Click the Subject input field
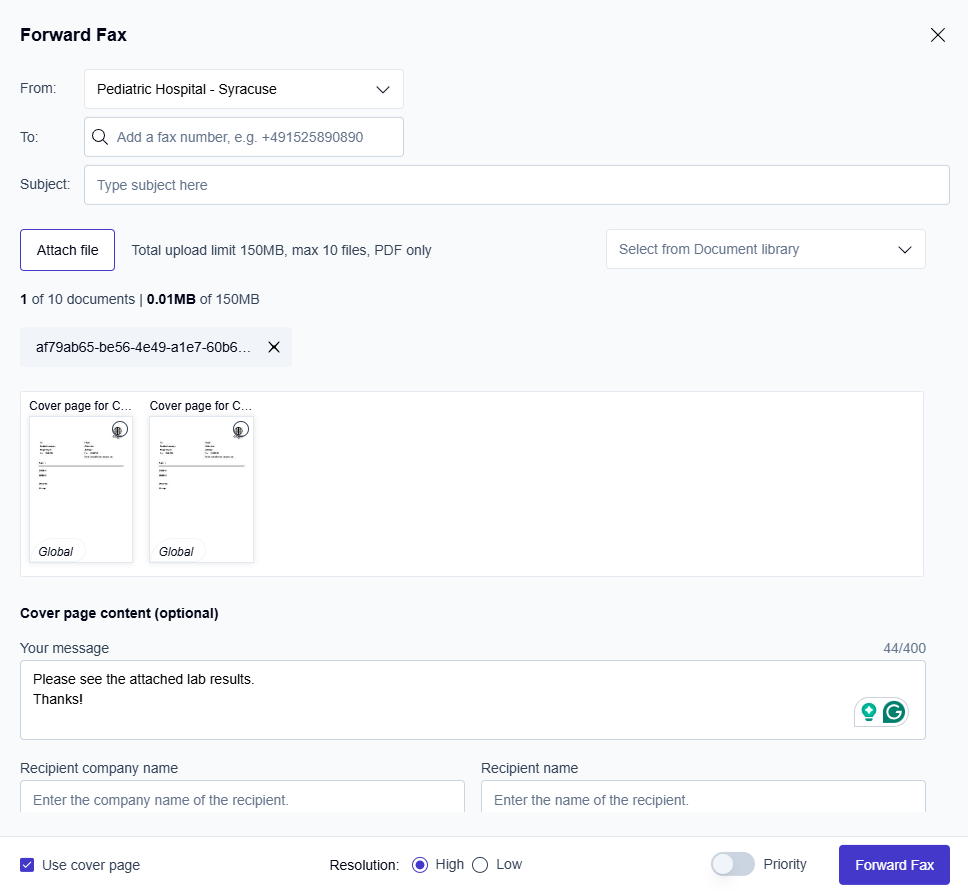Screen dimensions: 968x891 coord(516,185)
